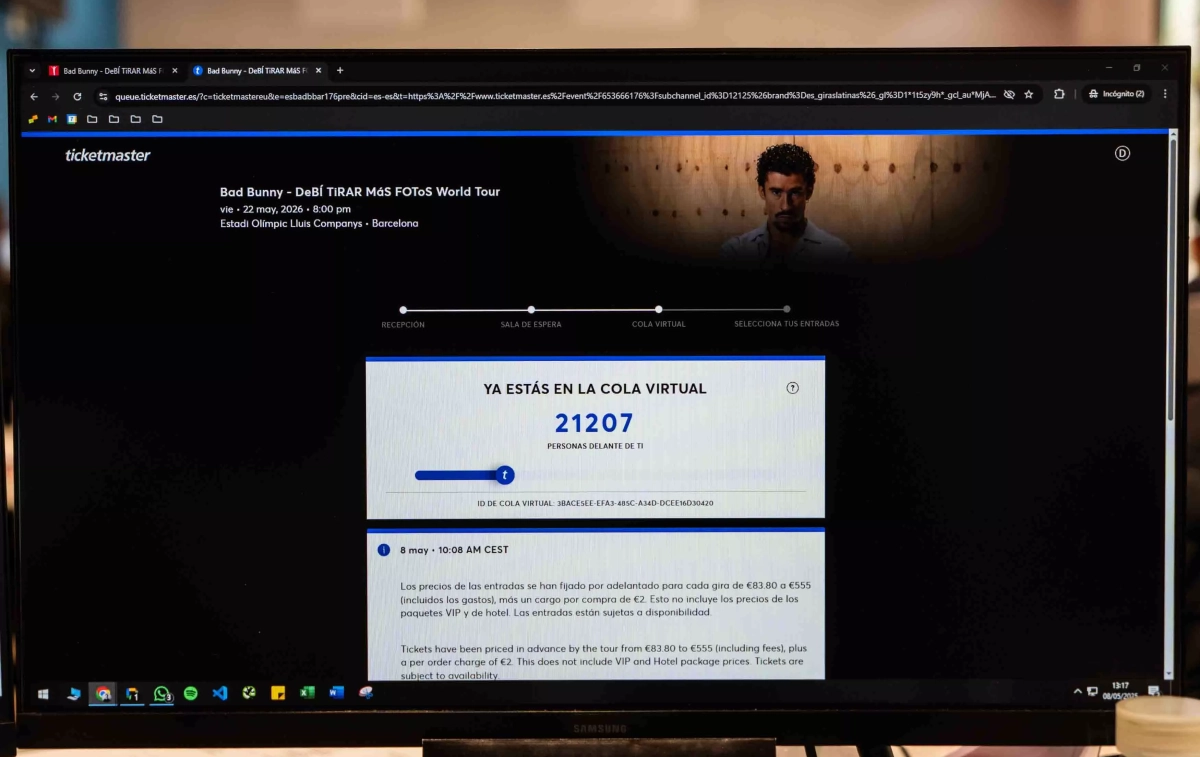Launch Excel from the taskbar
Screen dimensions: 1200x757
pyautogui.click(x=307, y=693)
